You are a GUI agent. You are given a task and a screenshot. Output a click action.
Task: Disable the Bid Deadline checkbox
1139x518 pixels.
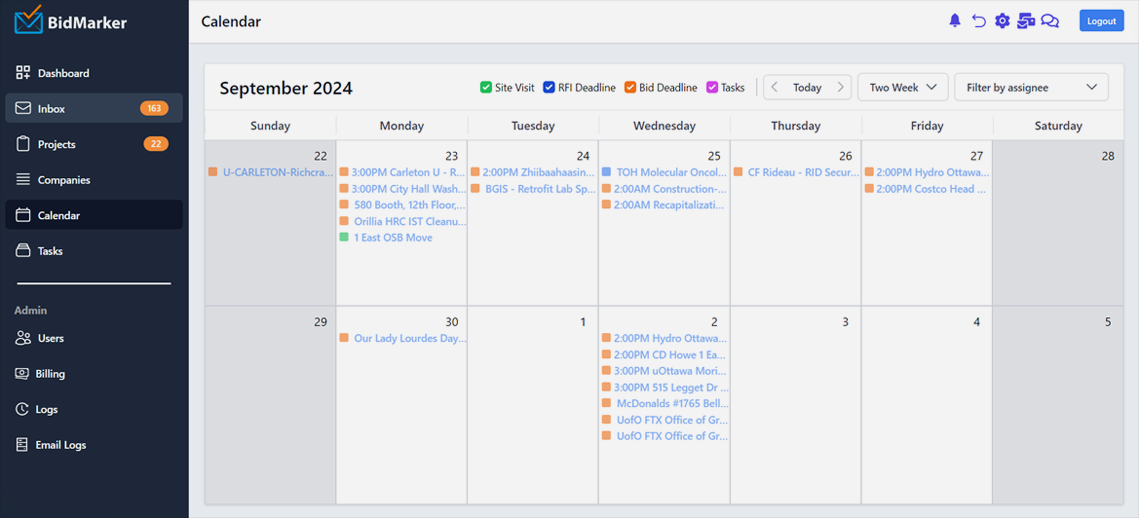(630, 88)
